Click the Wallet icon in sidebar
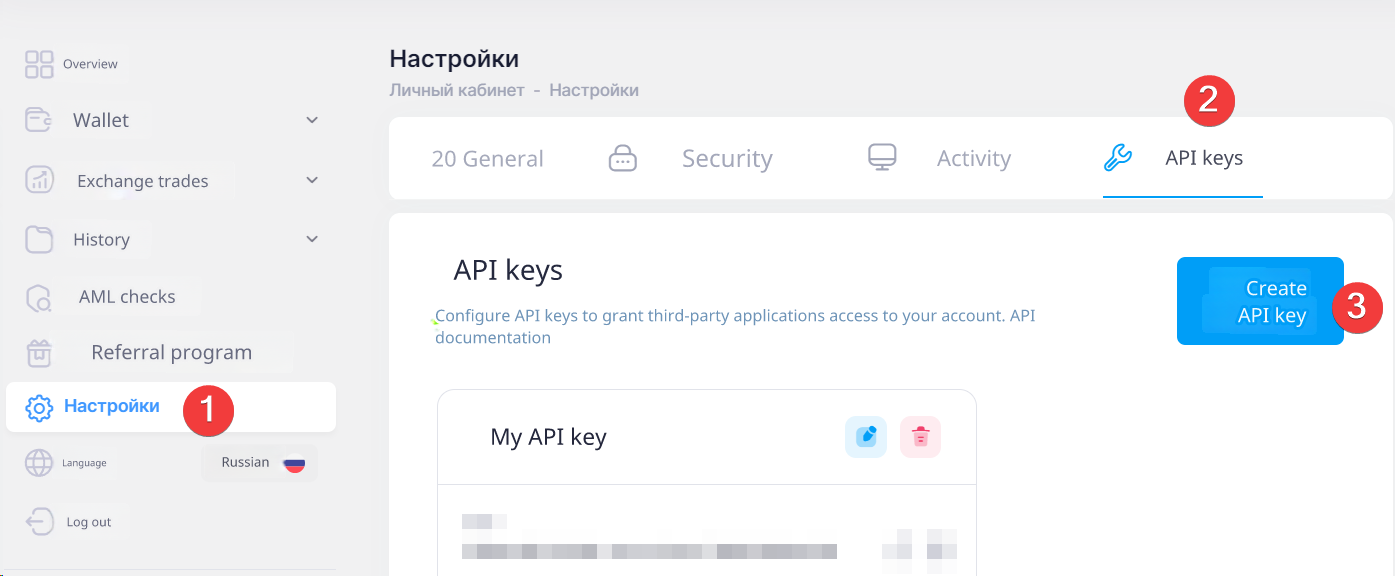Screen dimensions: 1395x576 [x=39, y=120]
